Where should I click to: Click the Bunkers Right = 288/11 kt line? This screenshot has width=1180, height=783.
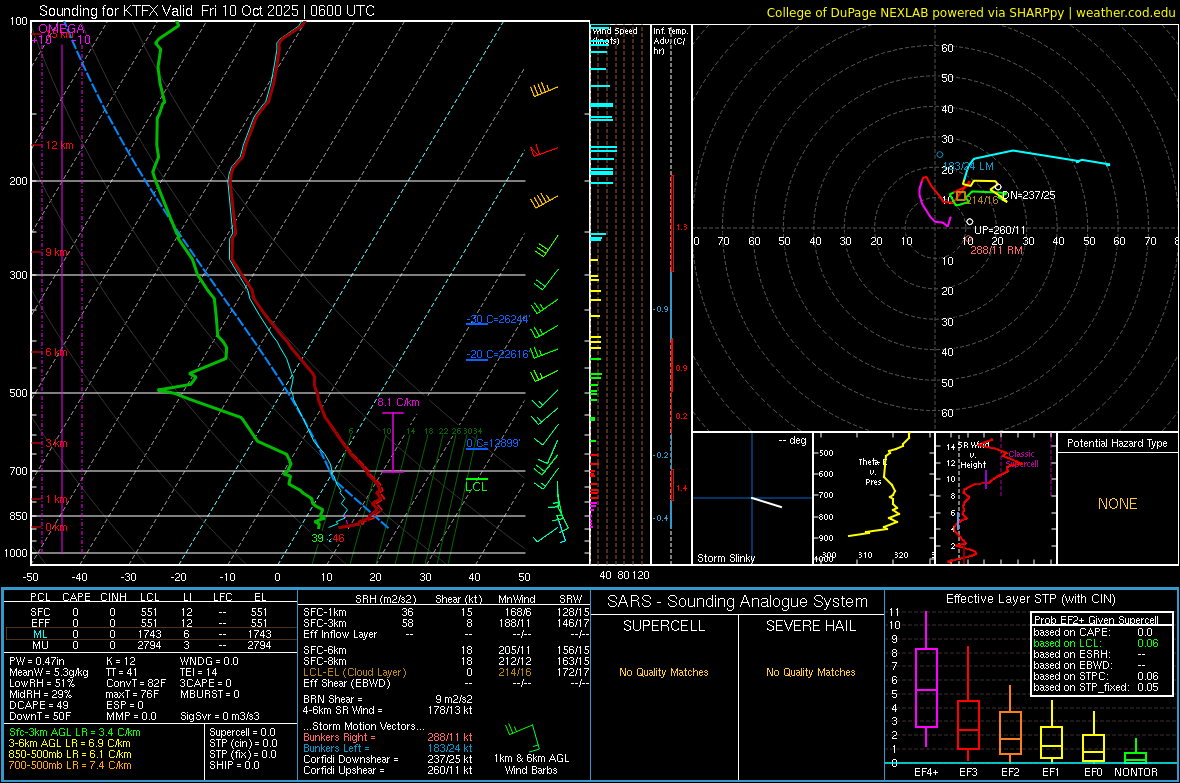(388, 737)
